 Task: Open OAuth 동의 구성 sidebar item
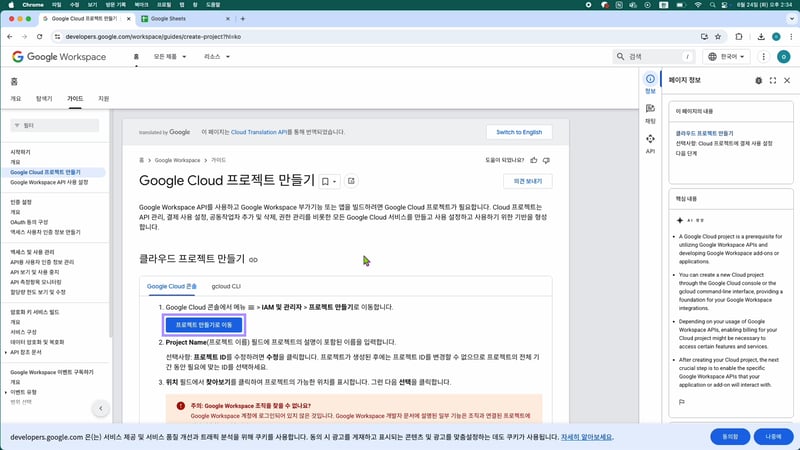(29, 222)
